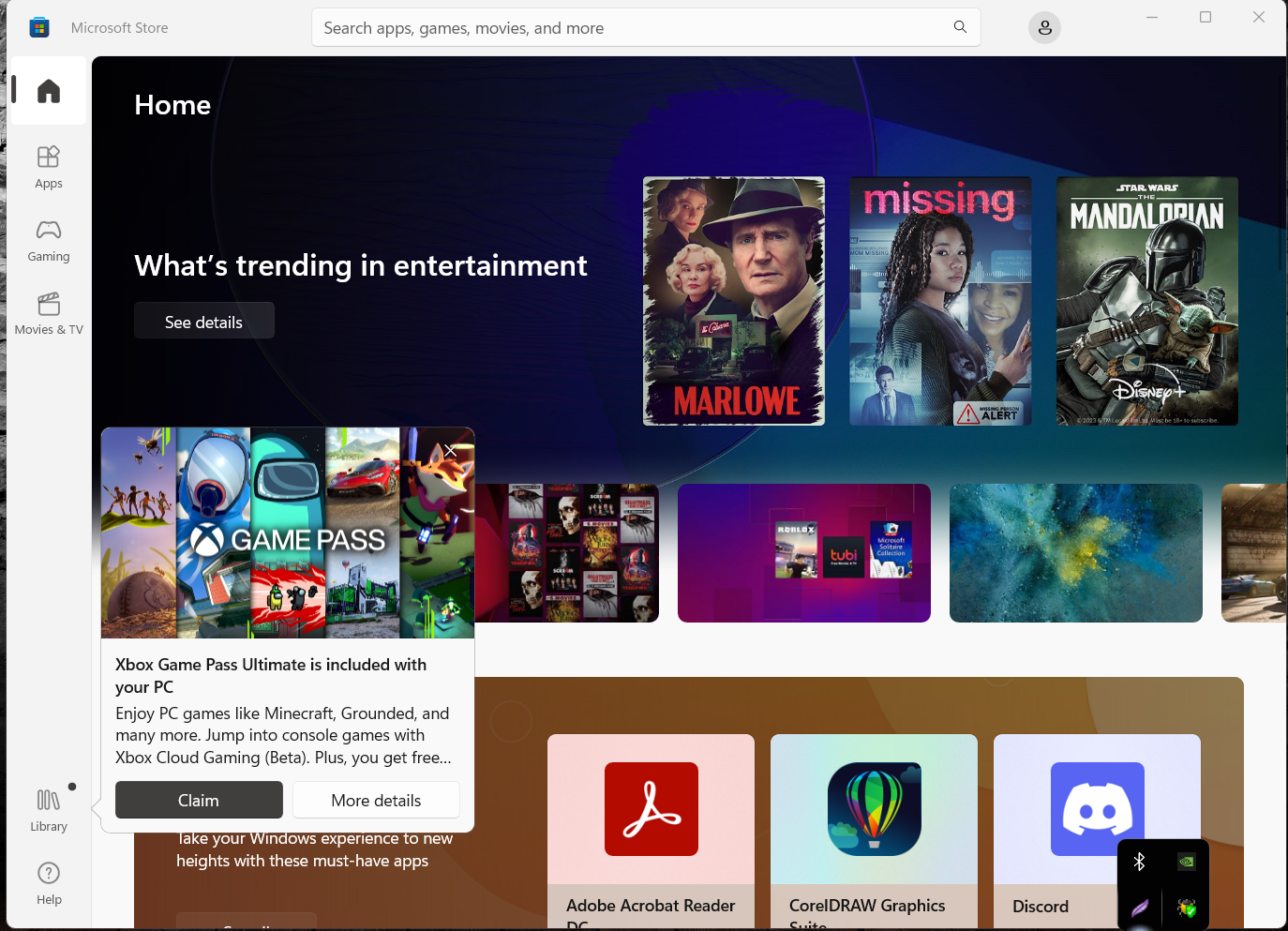
Task: Open the Apps section
Action: (49, 168)
